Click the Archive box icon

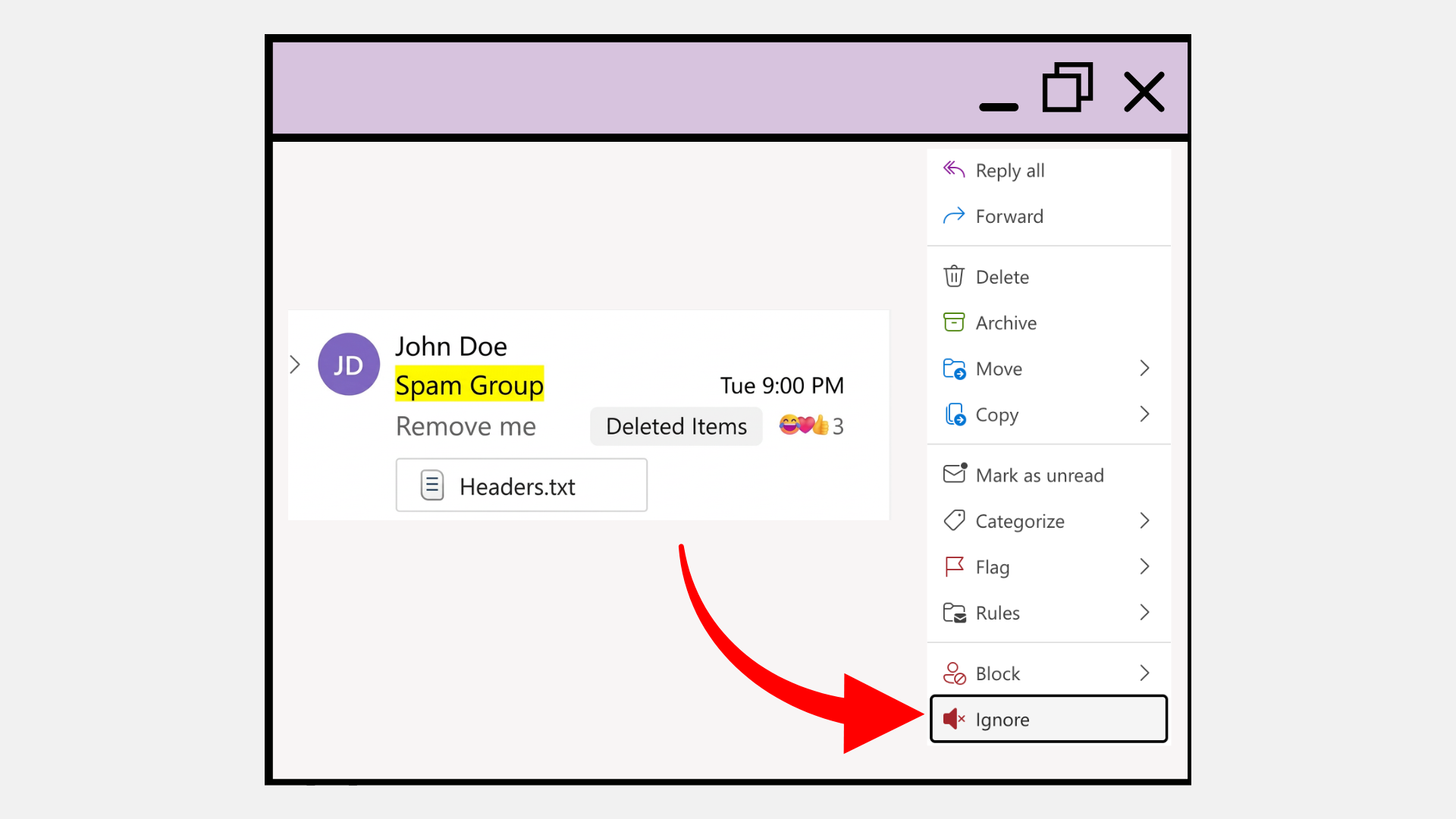pyautogui.click(x=953, y=322)
